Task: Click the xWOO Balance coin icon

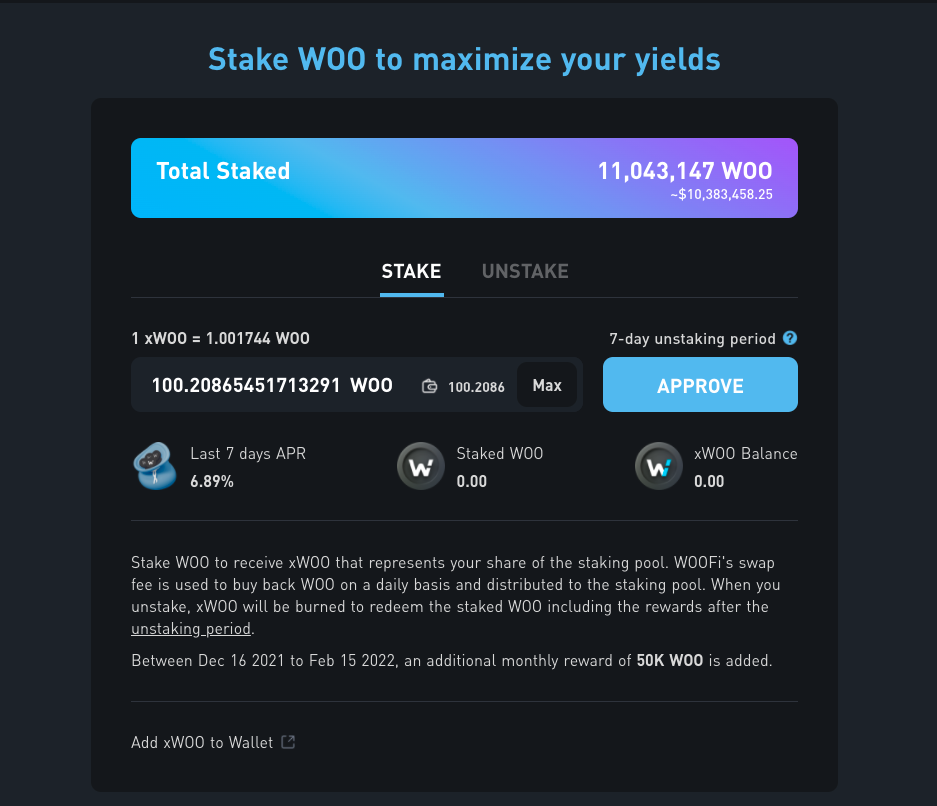Action: (x=659, y=466)
